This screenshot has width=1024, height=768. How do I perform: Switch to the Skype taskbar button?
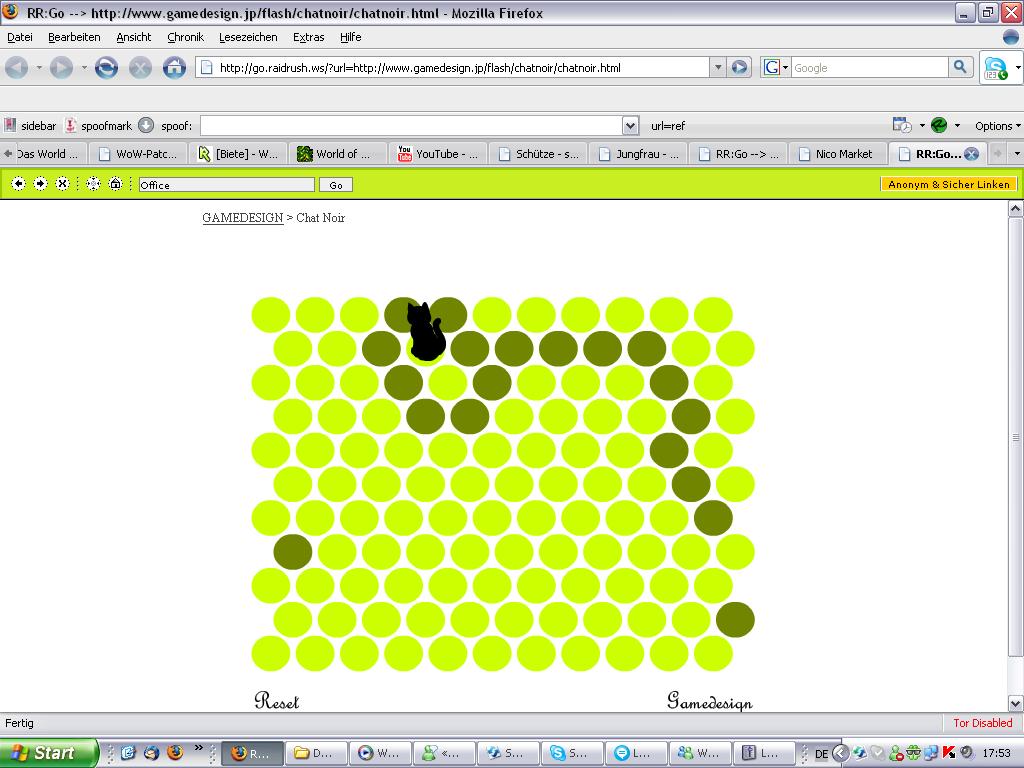(x=571, y=753)
